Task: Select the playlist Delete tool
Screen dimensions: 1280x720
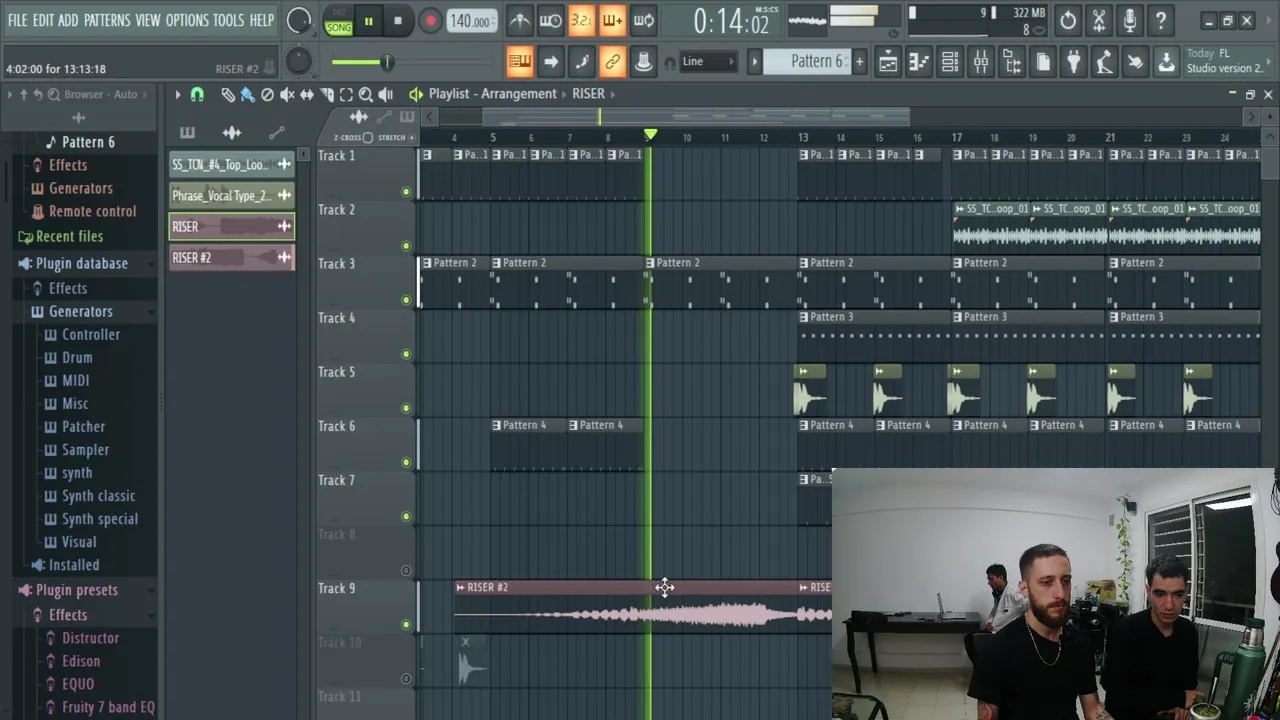Action: click(x=267, y=94)
